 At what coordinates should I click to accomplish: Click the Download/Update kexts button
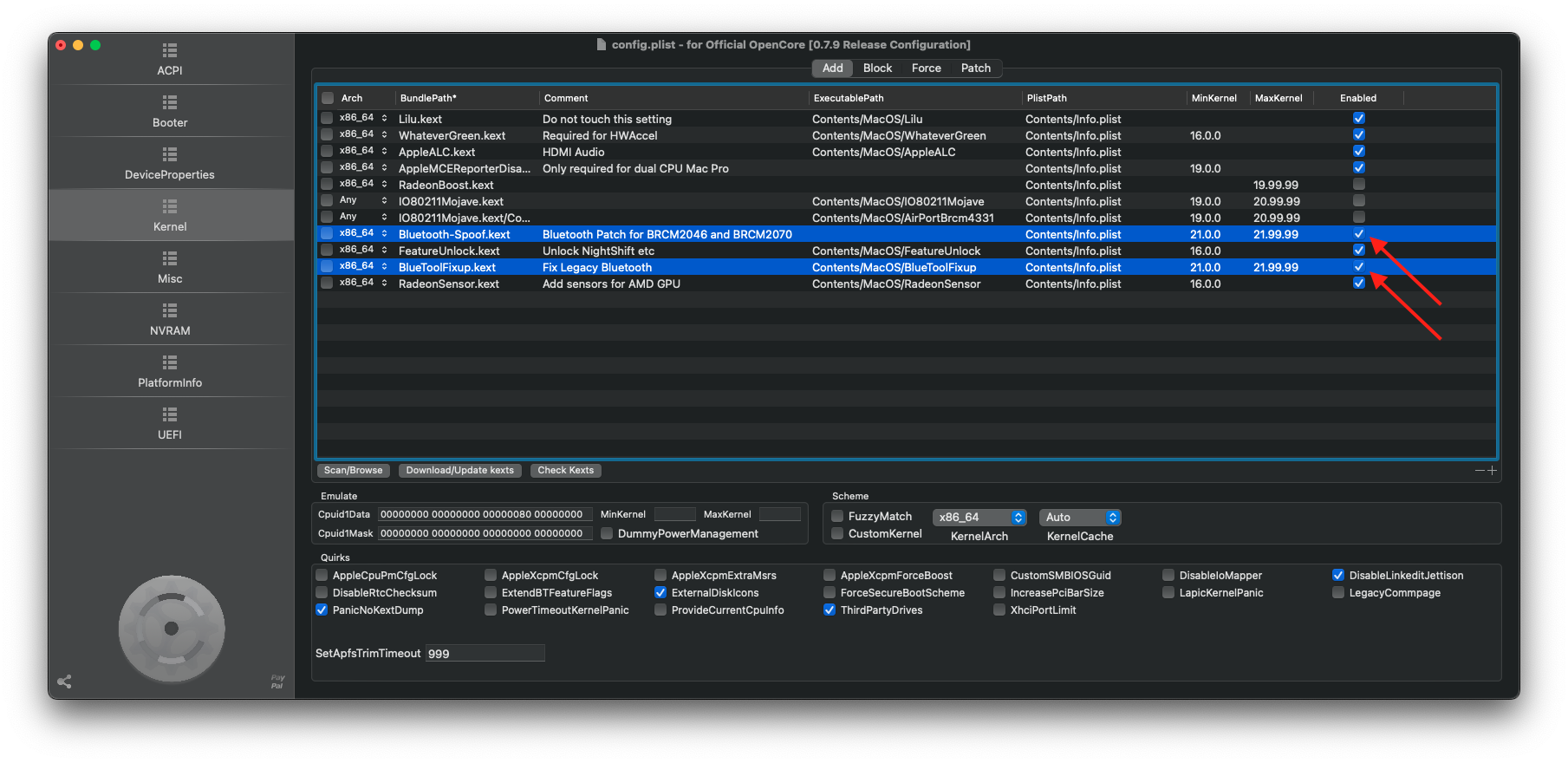459,471
